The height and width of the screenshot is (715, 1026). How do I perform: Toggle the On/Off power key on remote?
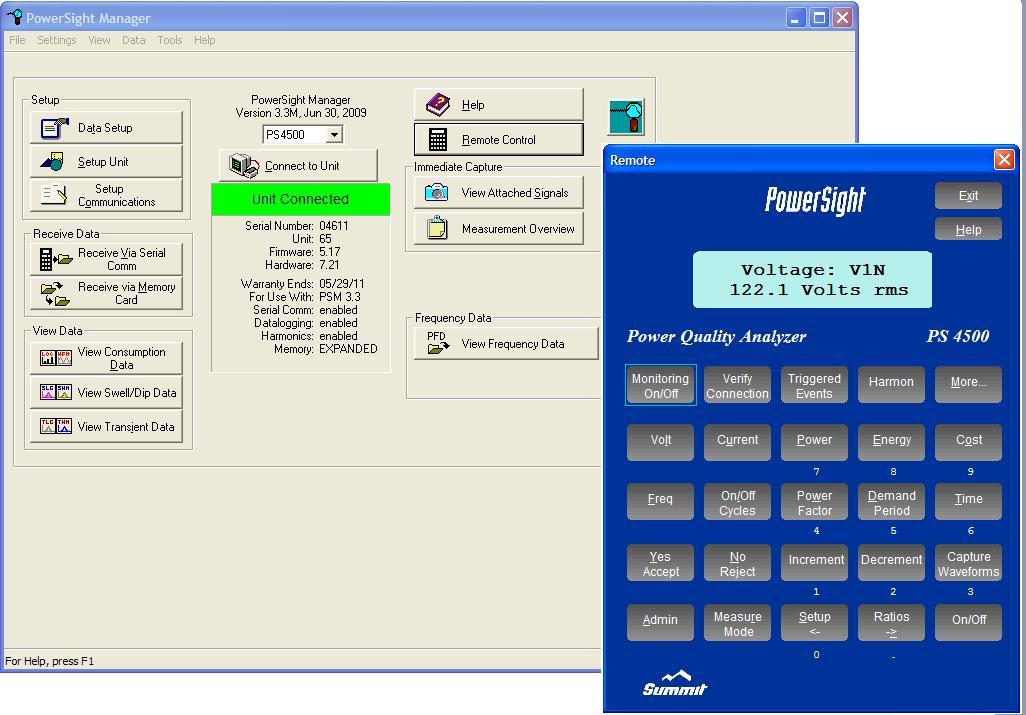[x=968, y=622]
